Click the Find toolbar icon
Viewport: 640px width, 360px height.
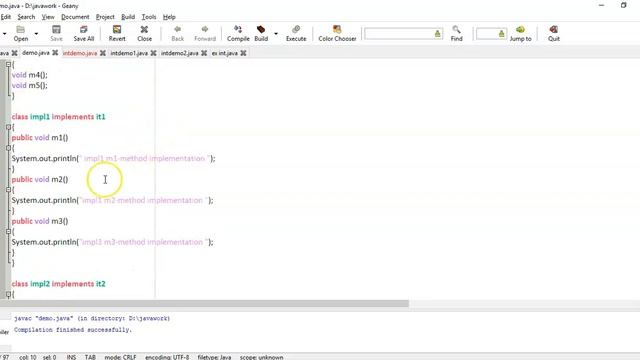pyautogui.click(x=456, y=33)
